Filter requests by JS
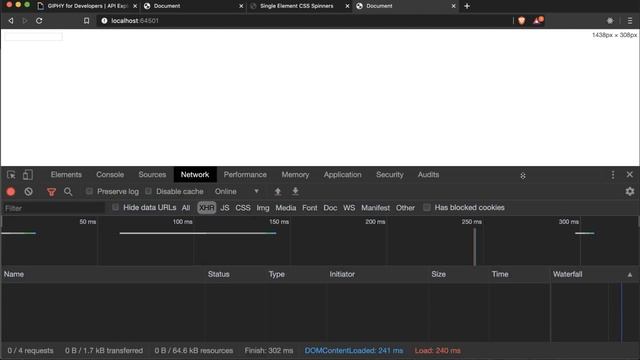640x360 pixels. 225,208
